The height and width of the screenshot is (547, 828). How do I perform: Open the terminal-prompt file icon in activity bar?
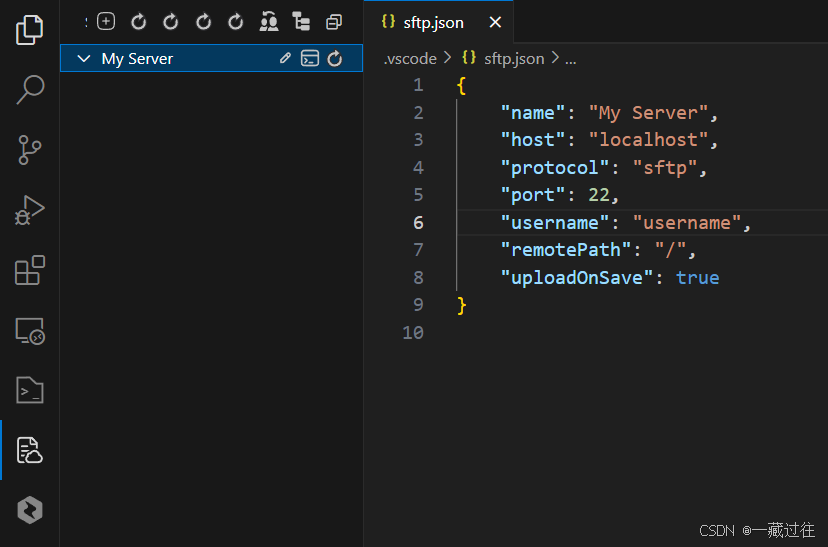pos(30,391)
